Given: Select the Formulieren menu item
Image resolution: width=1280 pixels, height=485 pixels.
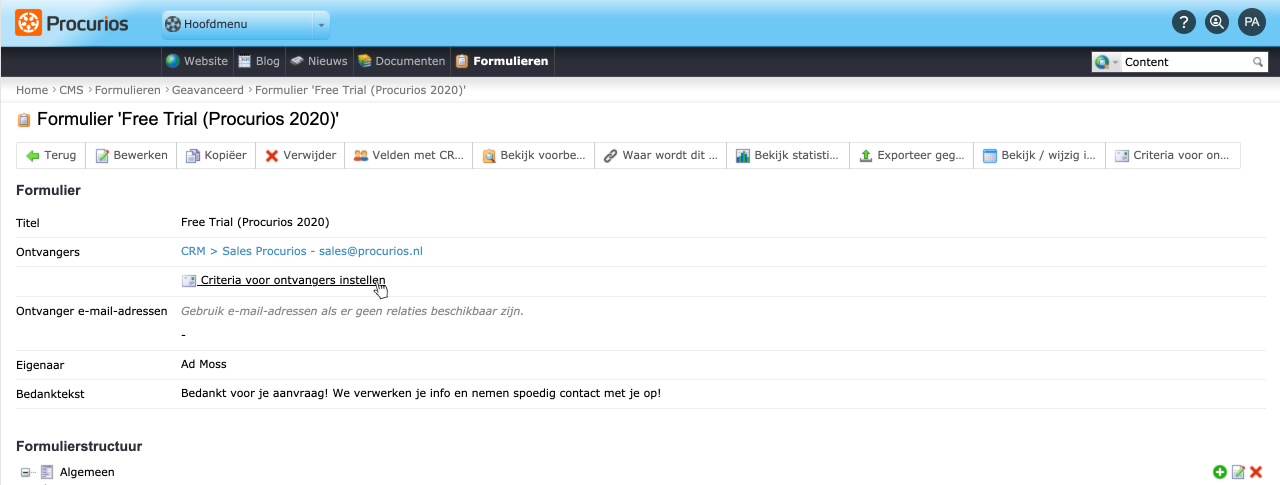Looking at the screenshot, I should point(502,61).
